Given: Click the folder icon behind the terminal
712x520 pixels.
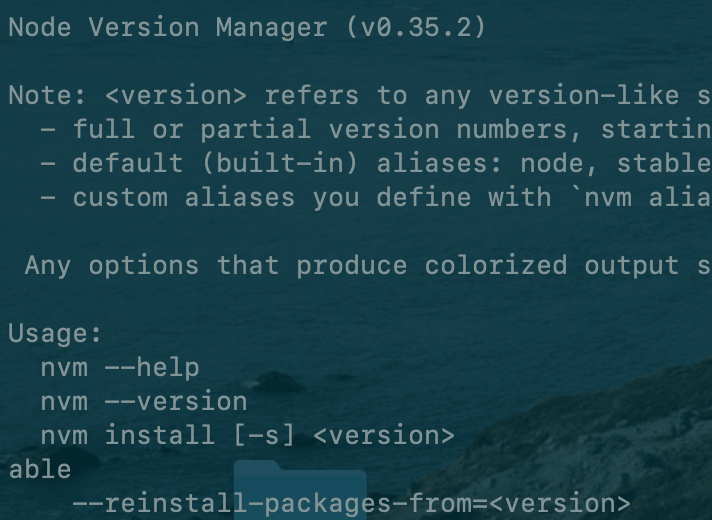Looking at the screenshot, I should [x=300, y=488].
